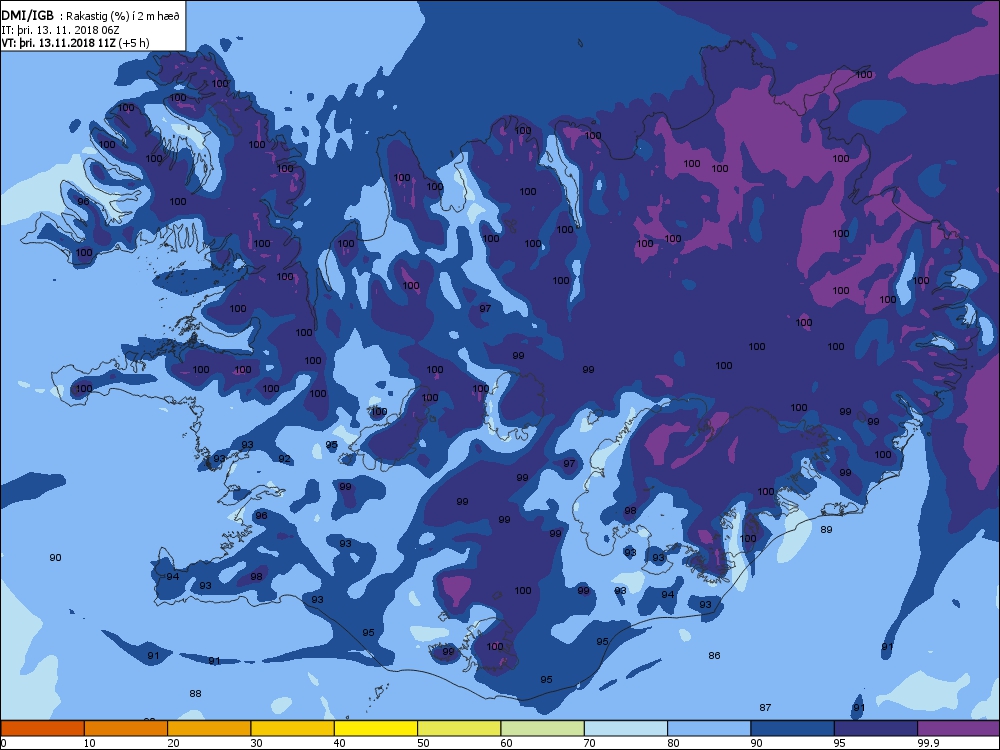
Task: Select the 'IT: þri. 13. 11. 2018 06Z' line
Action: coord(61,30)
